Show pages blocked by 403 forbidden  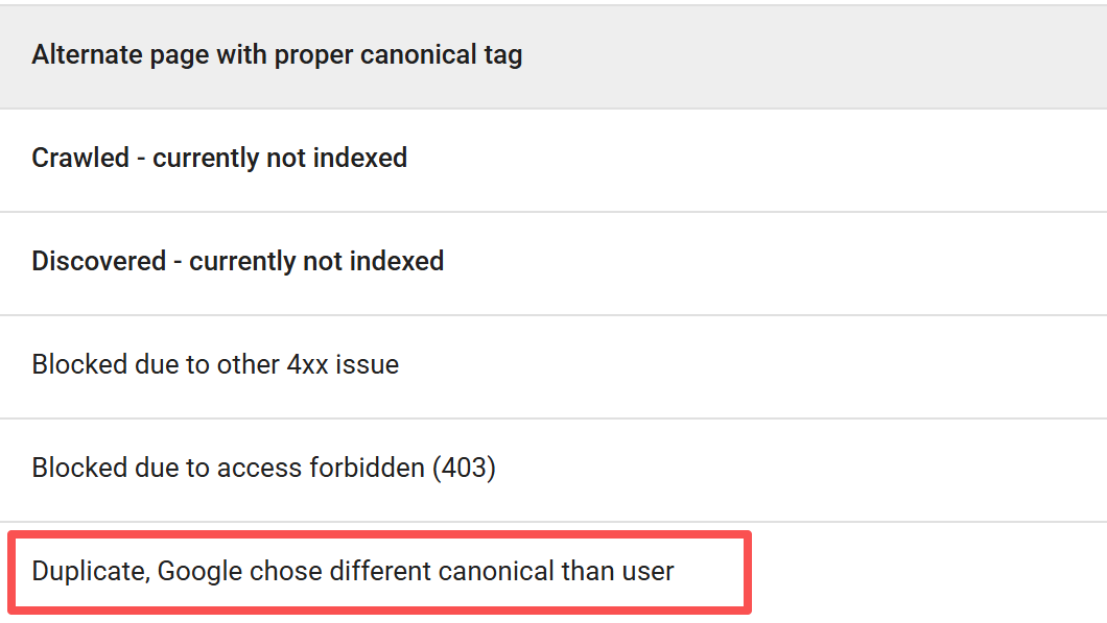click(x=554, y=470)
